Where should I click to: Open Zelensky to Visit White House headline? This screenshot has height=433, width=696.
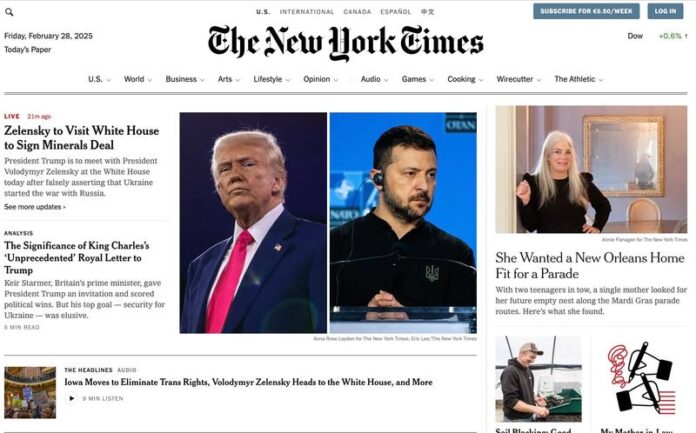click(81, 138)
